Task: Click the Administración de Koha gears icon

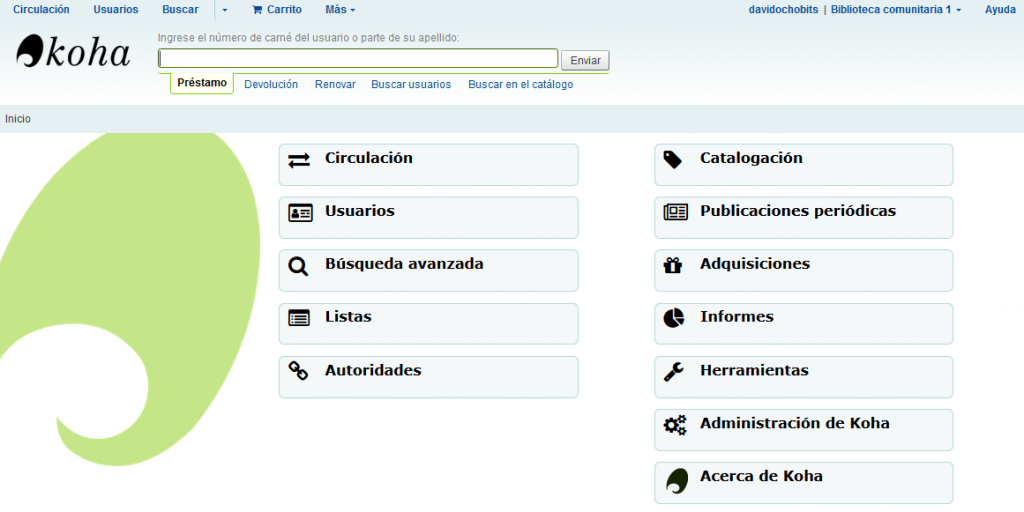Action: pos(675,425)
